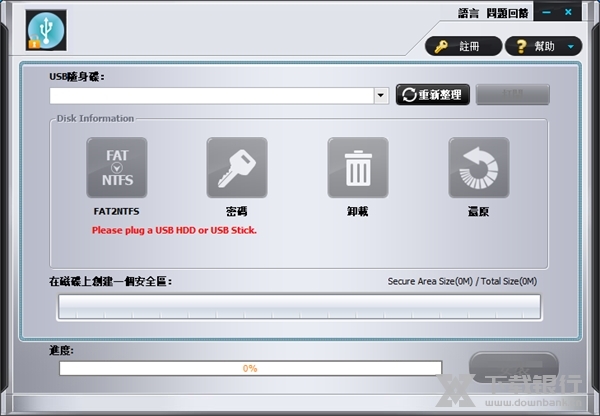Click the disabled install button at bottom right
Screen dimensions: 600x416
(x=514, y=367)
